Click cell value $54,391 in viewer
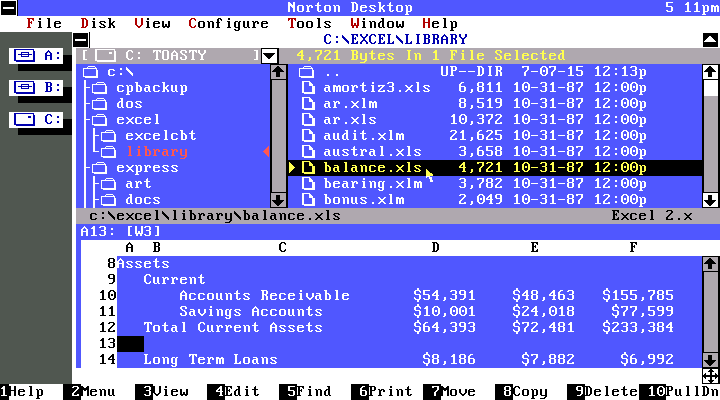Image resolution: width=720 pixels, height=400 pixels. (444, 296)
